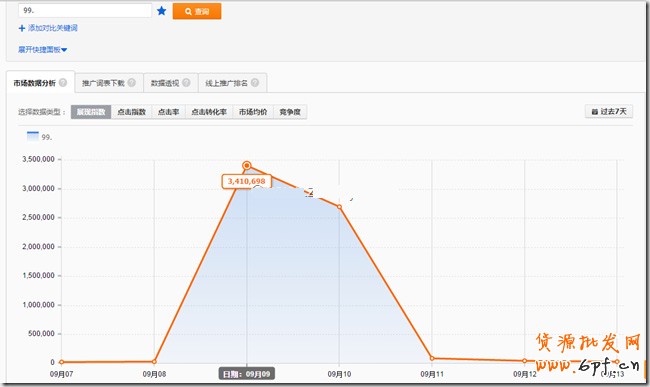Select the 点击率 data type
The width and height of the screenshot is (650, 387).
click(168, 112)
